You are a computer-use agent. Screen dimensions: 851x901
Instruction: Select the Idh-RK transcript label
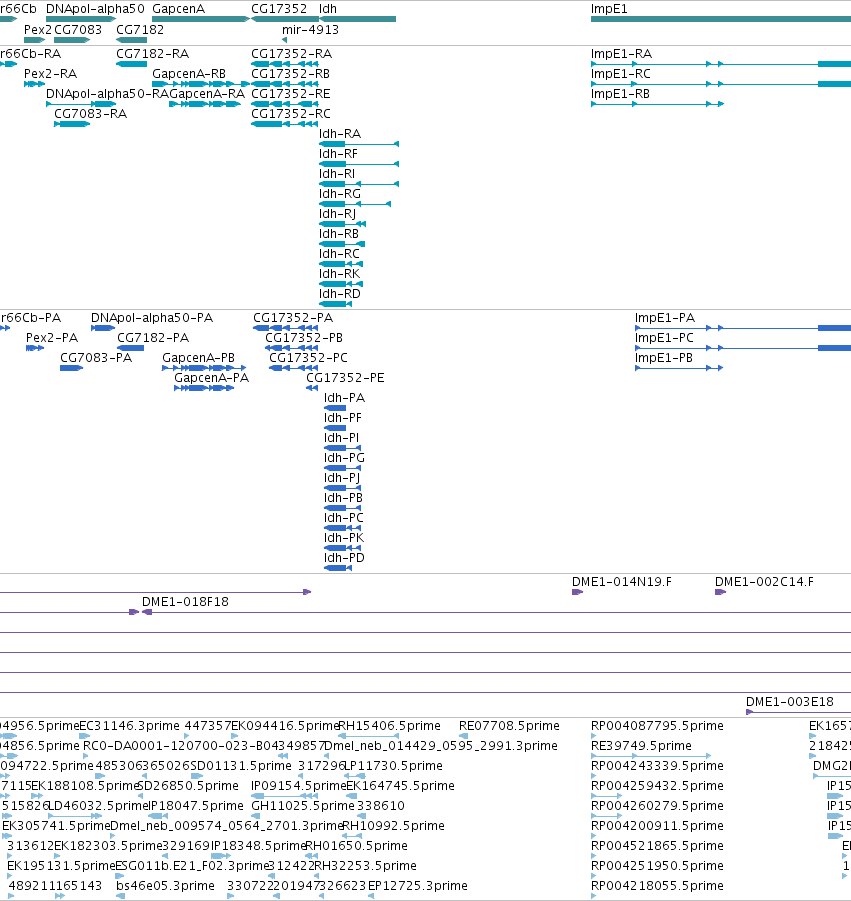coord(340,274)
